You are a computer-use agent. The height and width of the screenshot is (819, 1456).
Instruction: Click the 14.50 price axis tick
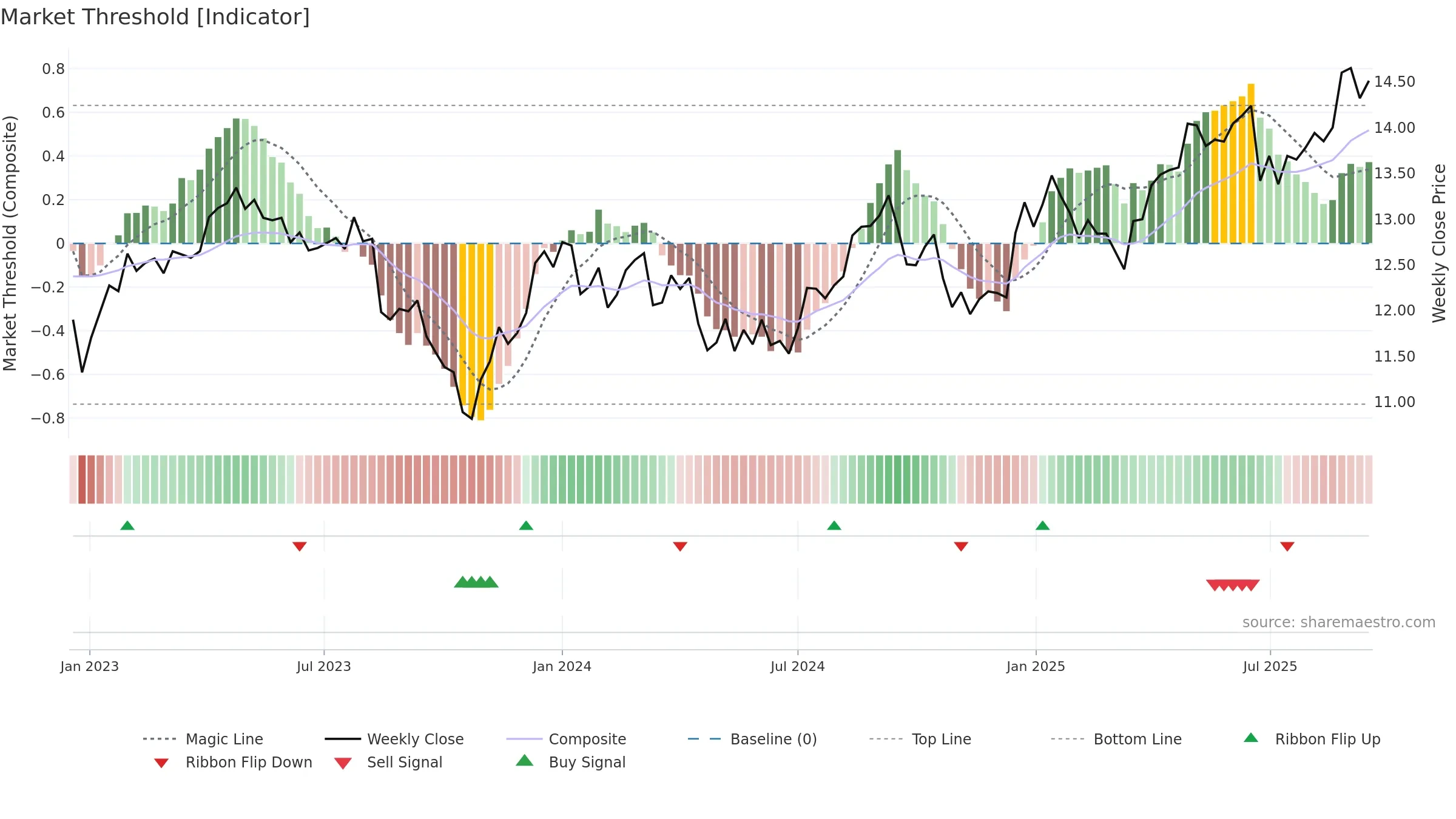point(1395,81)
